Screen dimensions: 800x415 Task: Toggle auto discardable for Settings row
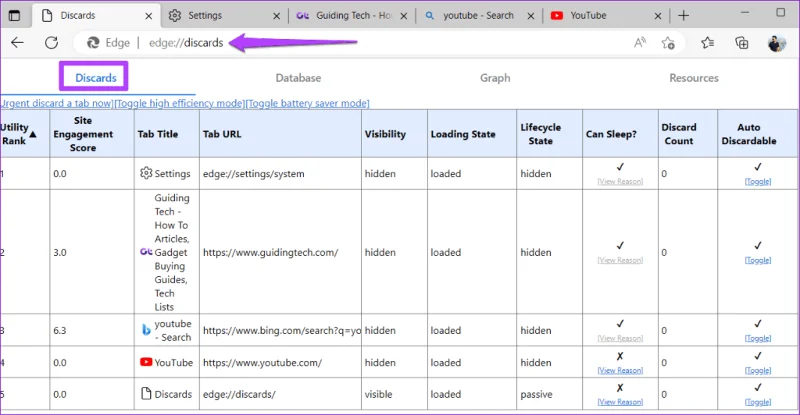tap(758, 181)
